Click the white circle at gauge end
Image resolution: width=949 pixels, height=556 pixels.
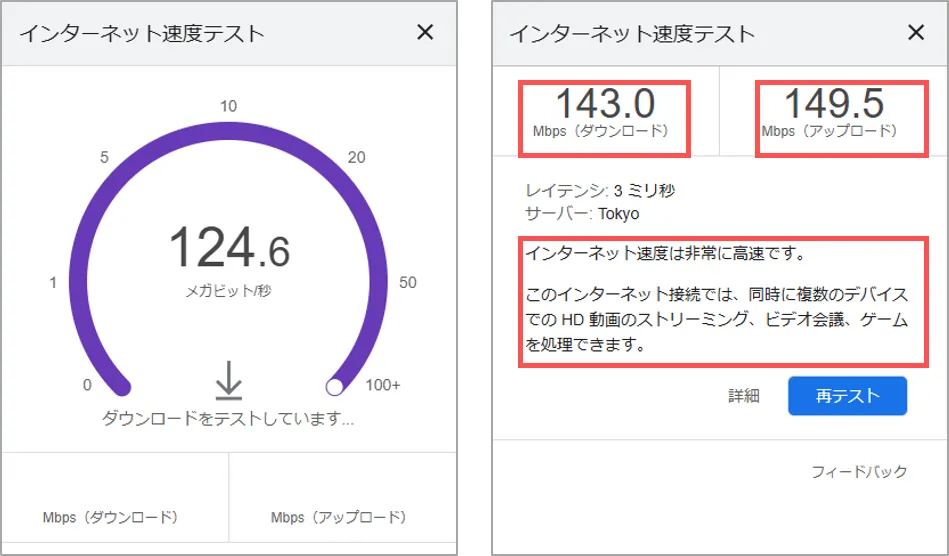tap(336, 386)
